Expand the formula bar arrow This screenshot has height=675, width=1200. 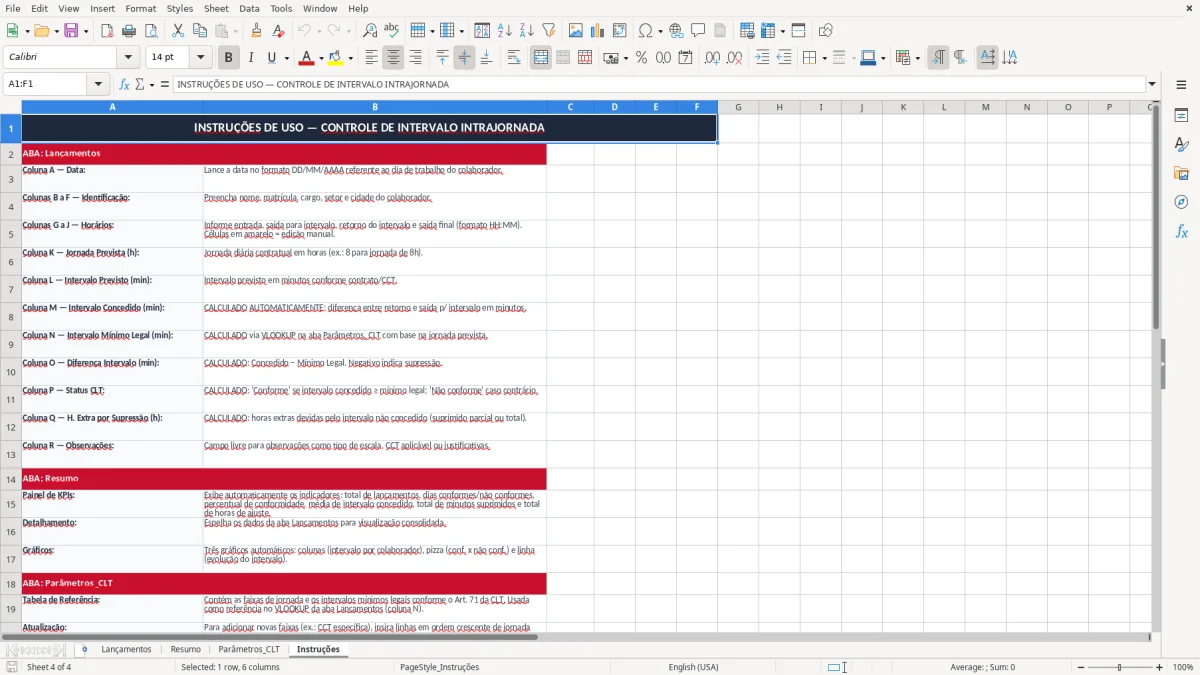1152,84
